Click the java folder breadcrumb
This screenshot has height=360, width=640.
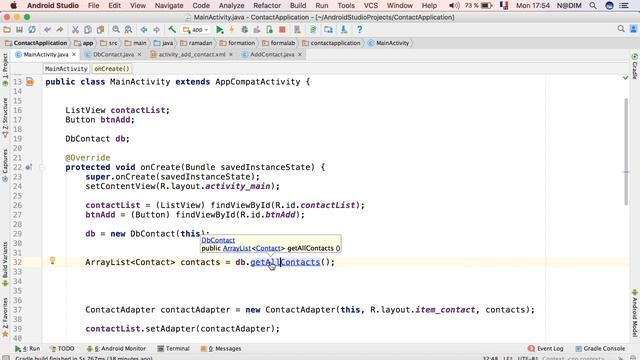point(163,43)
